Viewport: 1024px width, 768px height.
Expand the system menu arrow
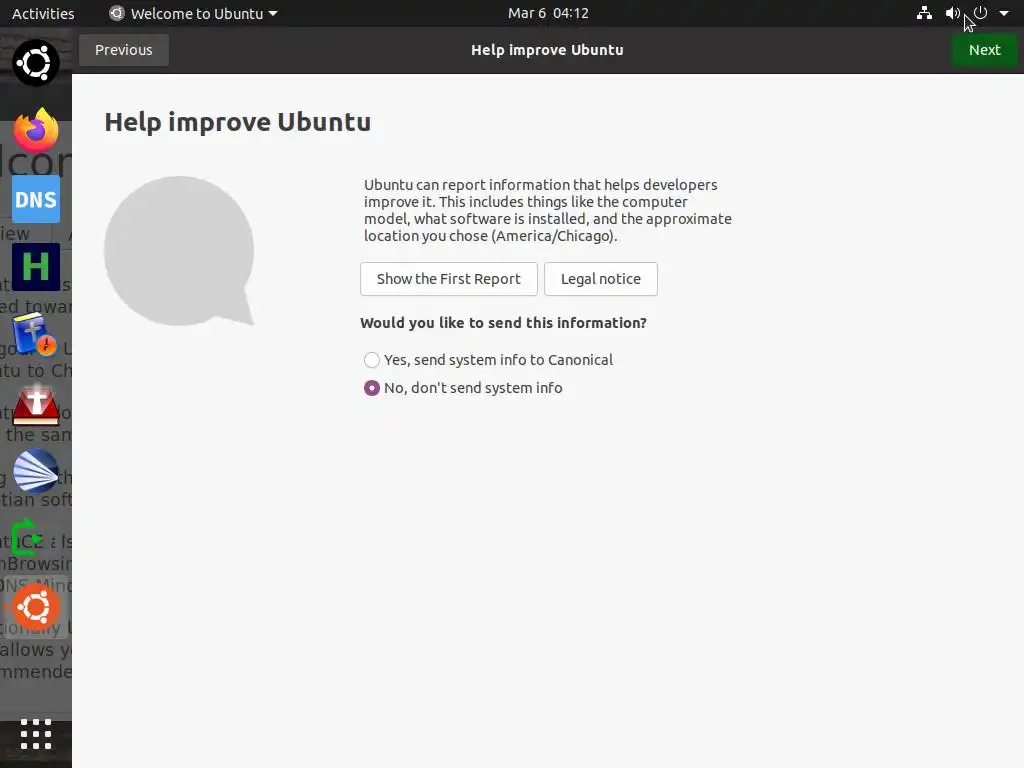pos(1004,13)
